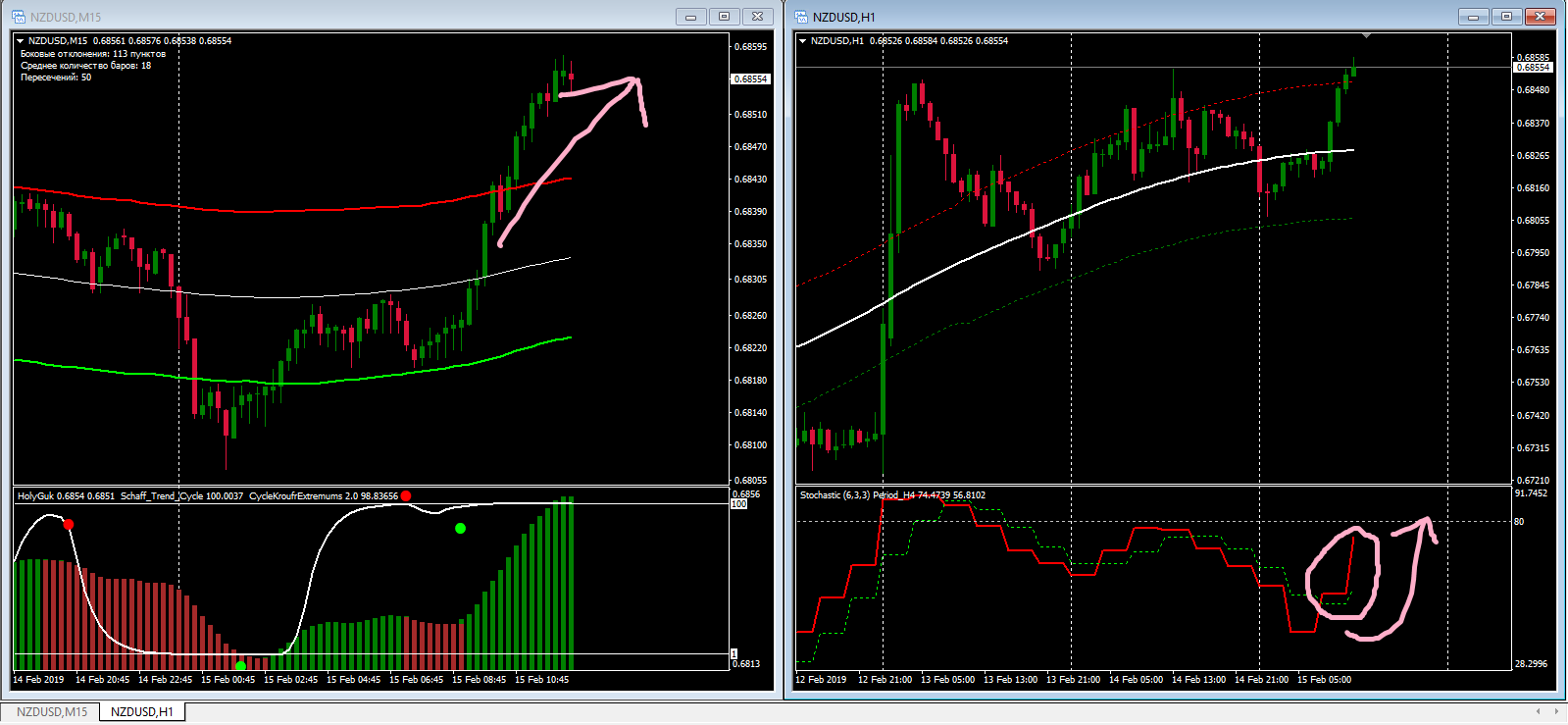Click the '13 Feb 05:00' time label
1568x725 pixels.
(947, 680)
